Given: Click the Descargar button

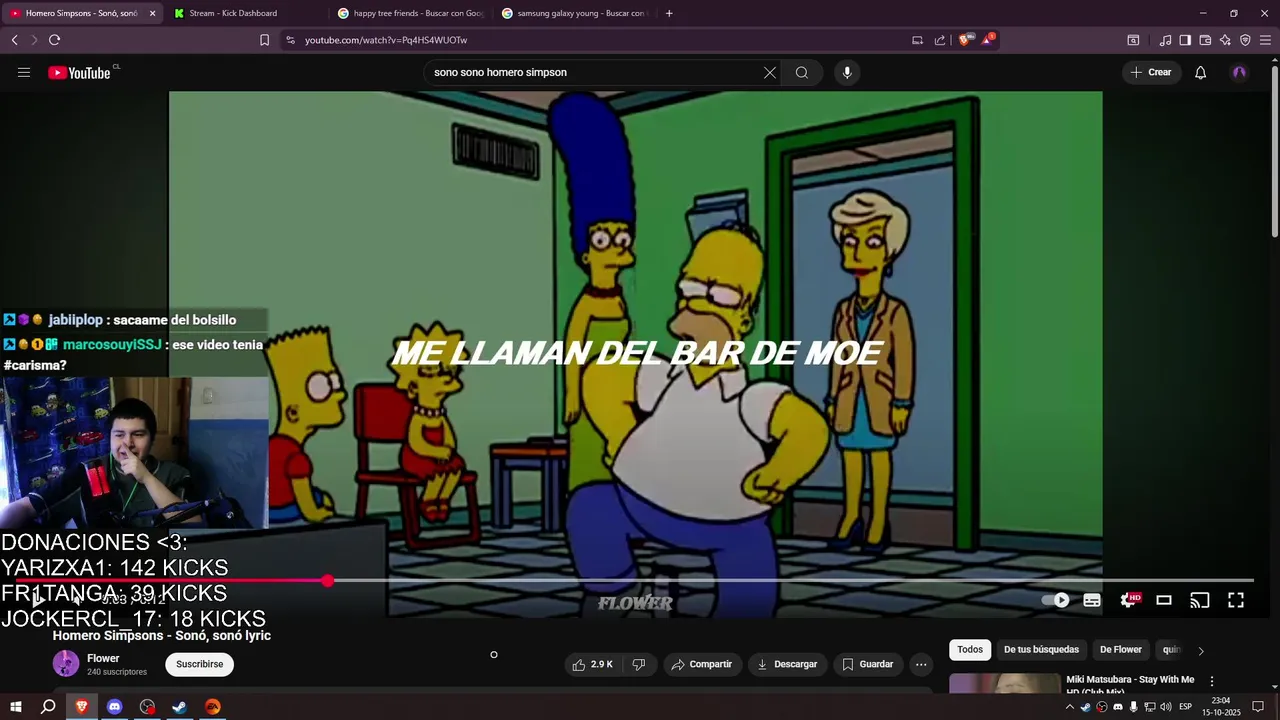Looking at the screenshot, I should pos(787,664).
